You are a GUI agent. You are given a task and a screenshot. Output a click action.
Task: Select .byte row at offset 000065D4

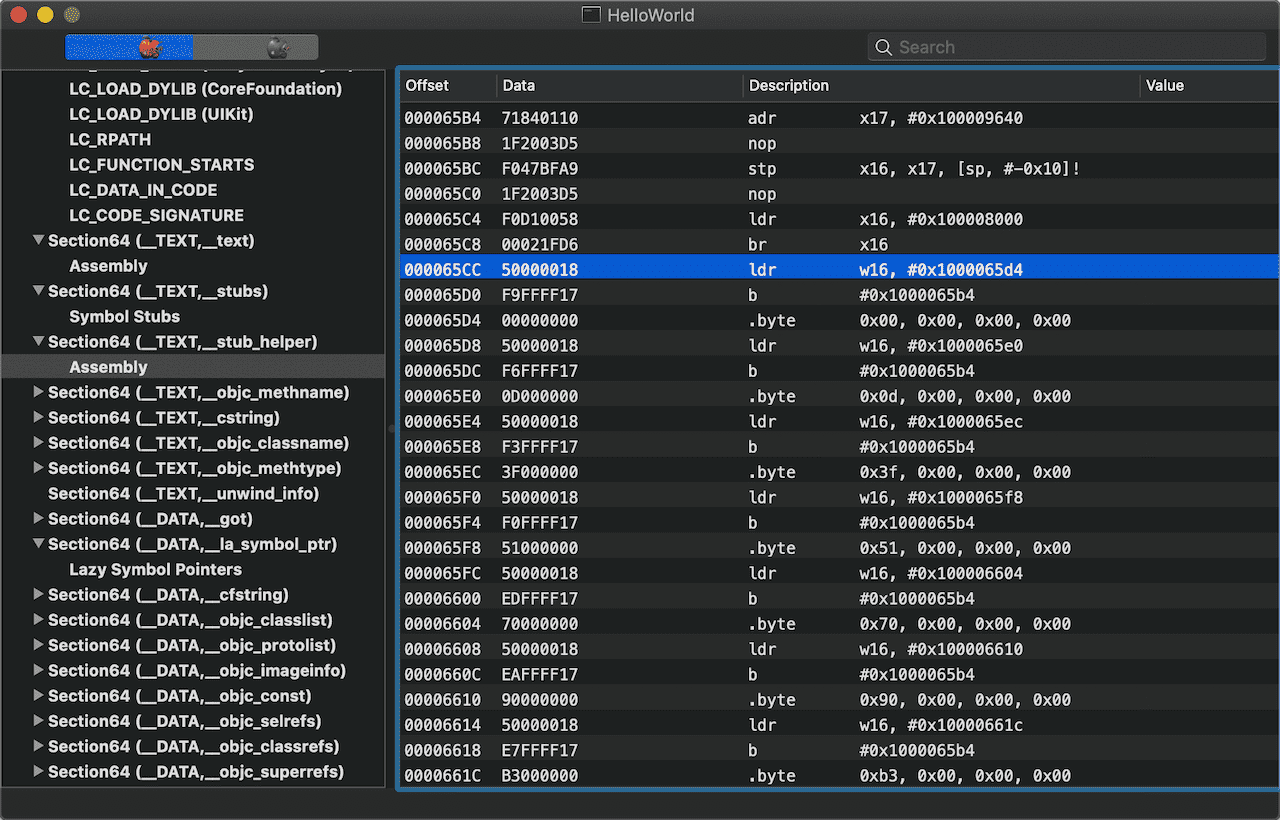(x=839, y=320)
